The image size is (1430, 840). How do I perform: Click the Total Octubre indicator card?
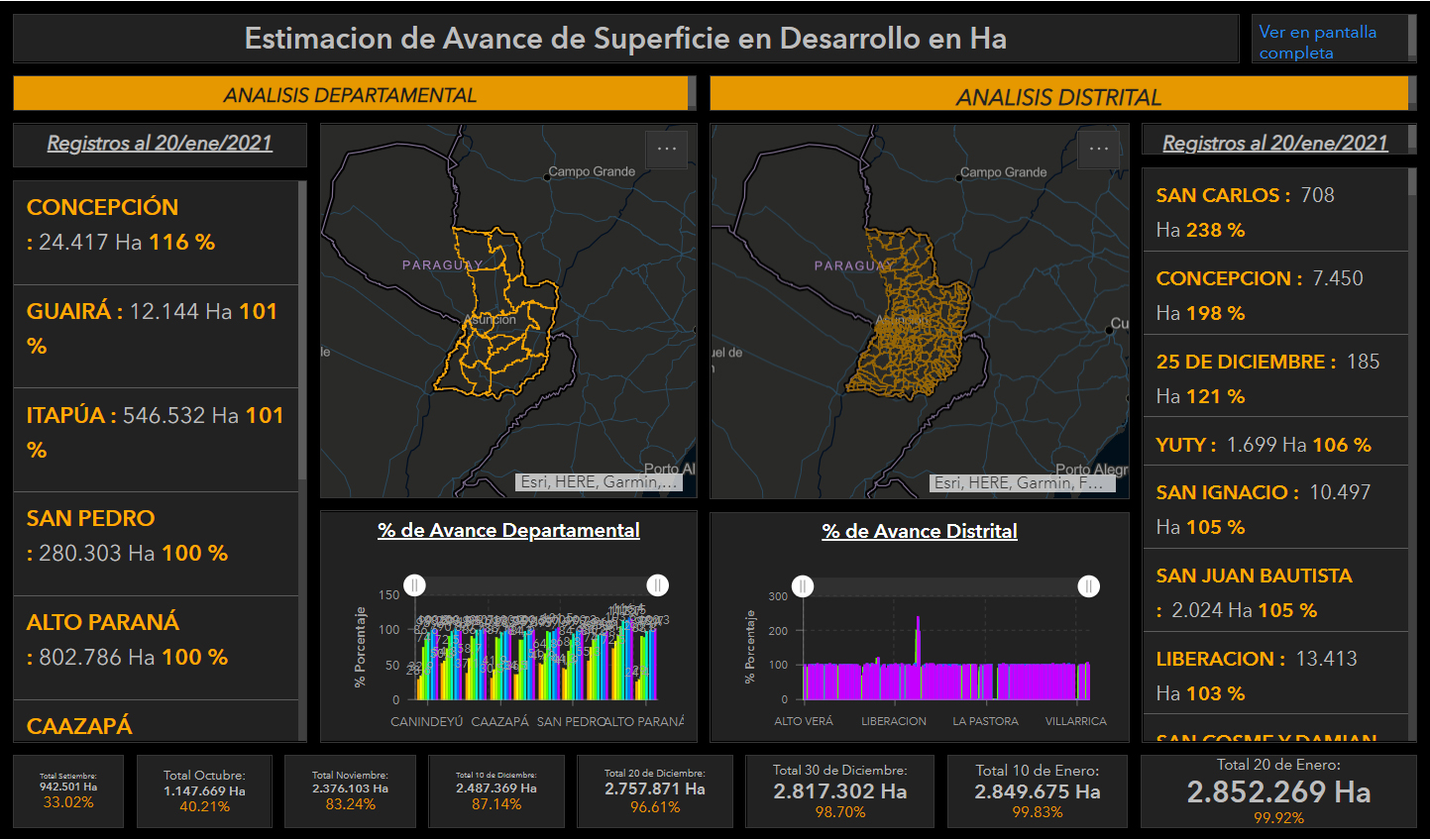(x=204, y=791)
